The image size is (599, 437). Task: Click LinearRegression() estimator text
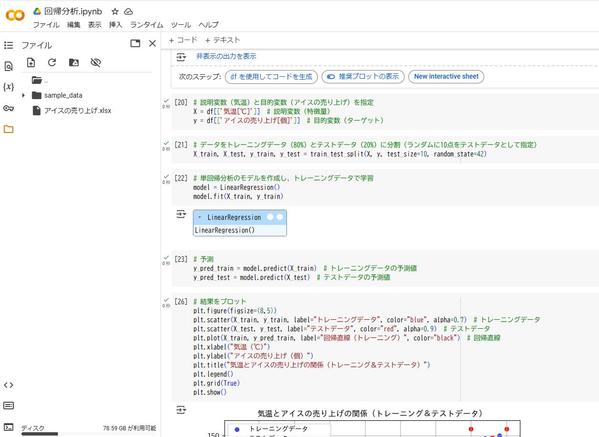225,230
